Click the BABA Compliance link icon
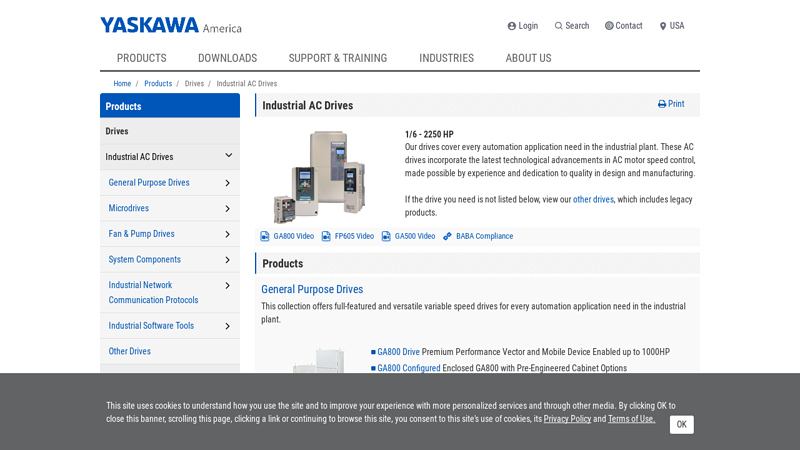The image size is (800, 450). point(447,236)
